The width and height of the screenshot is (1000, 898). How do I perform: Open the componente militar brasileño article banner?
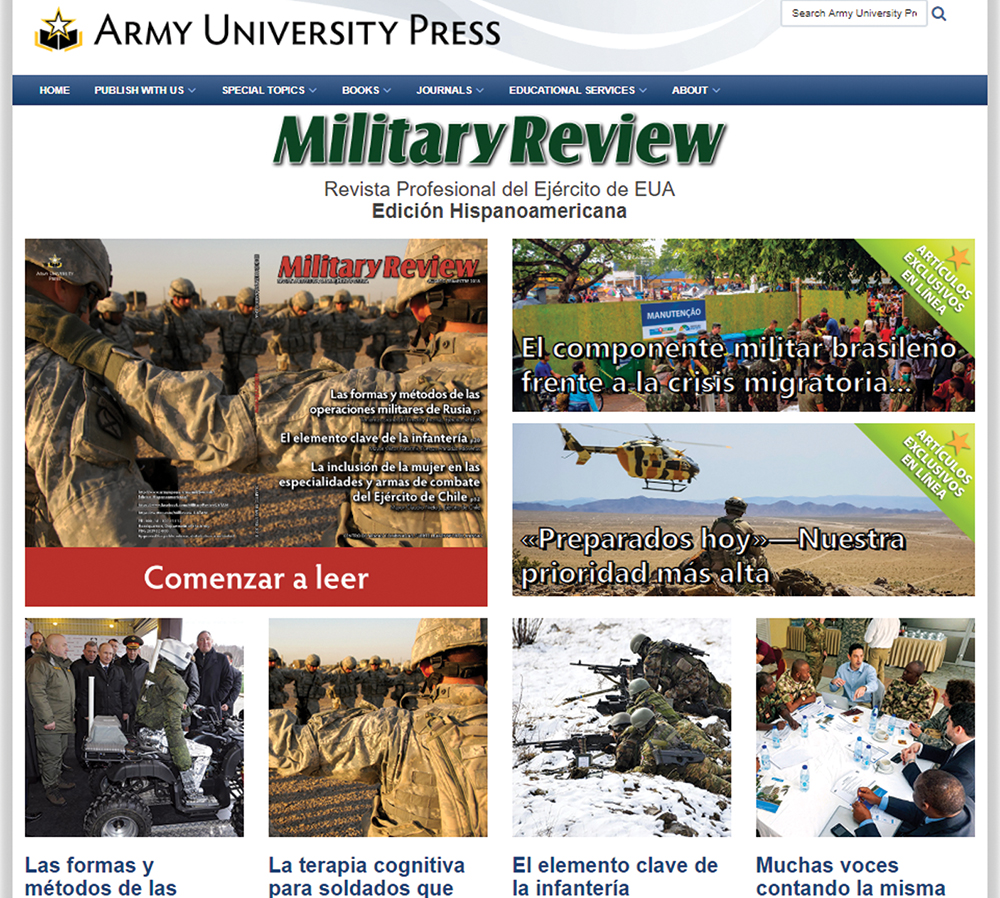tap(743, 325)
